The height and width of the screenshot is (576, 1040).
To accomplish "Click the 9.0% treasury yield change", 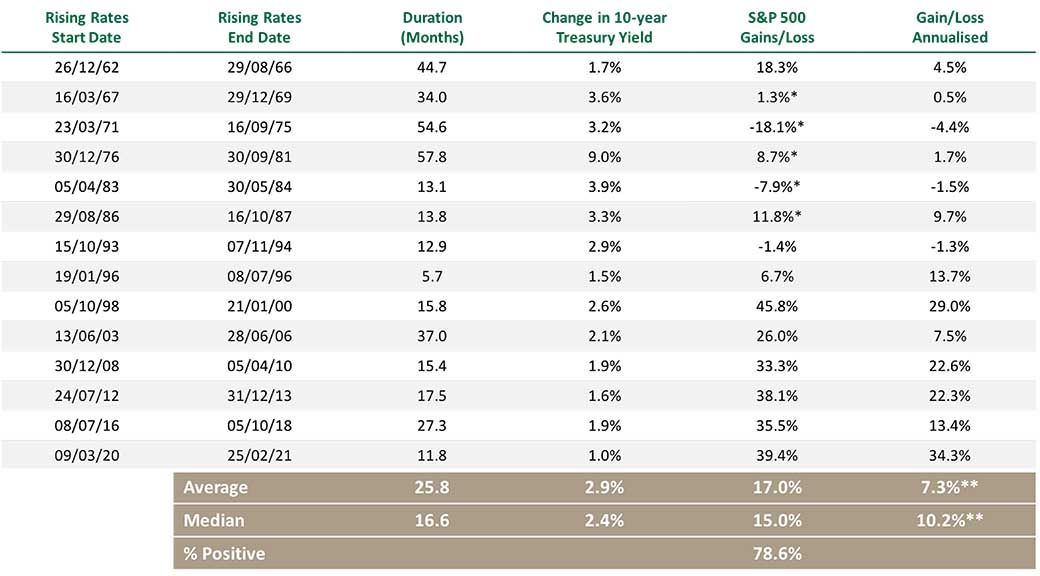I will pyautogui.click(x=604, y=157).
